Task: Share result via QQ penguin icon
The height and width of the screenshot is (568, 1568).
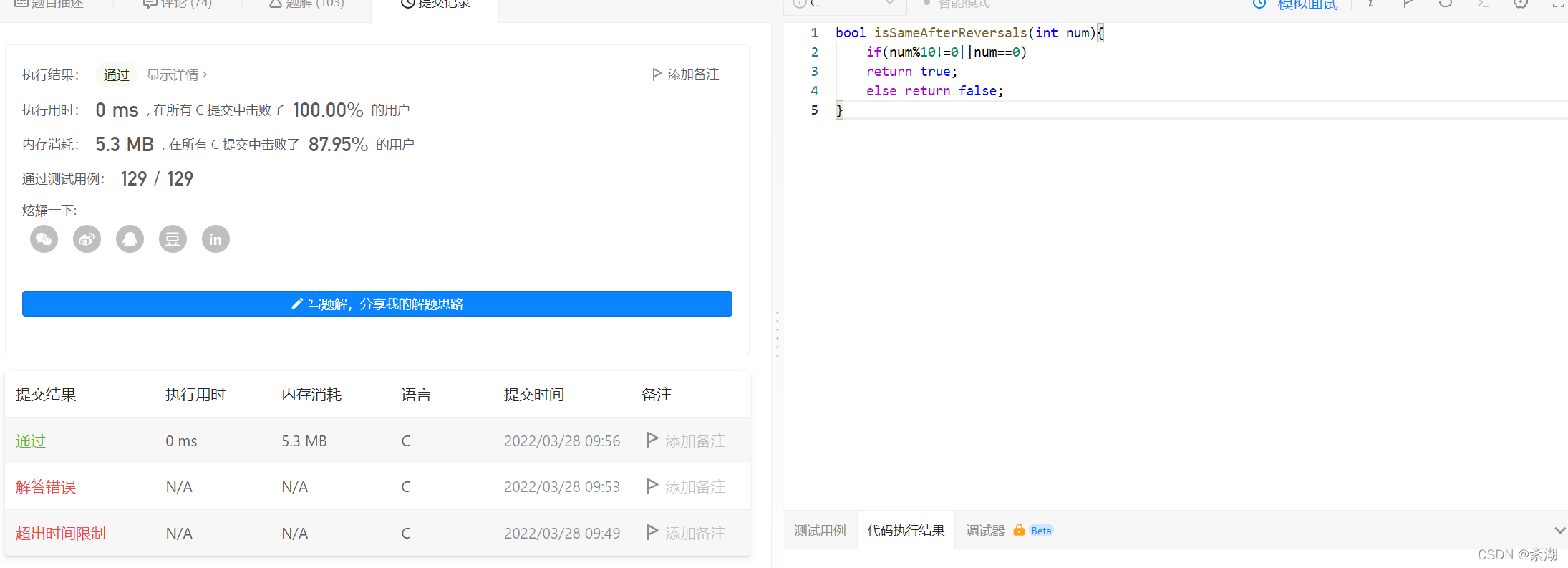Action: (x=130, y=239)
